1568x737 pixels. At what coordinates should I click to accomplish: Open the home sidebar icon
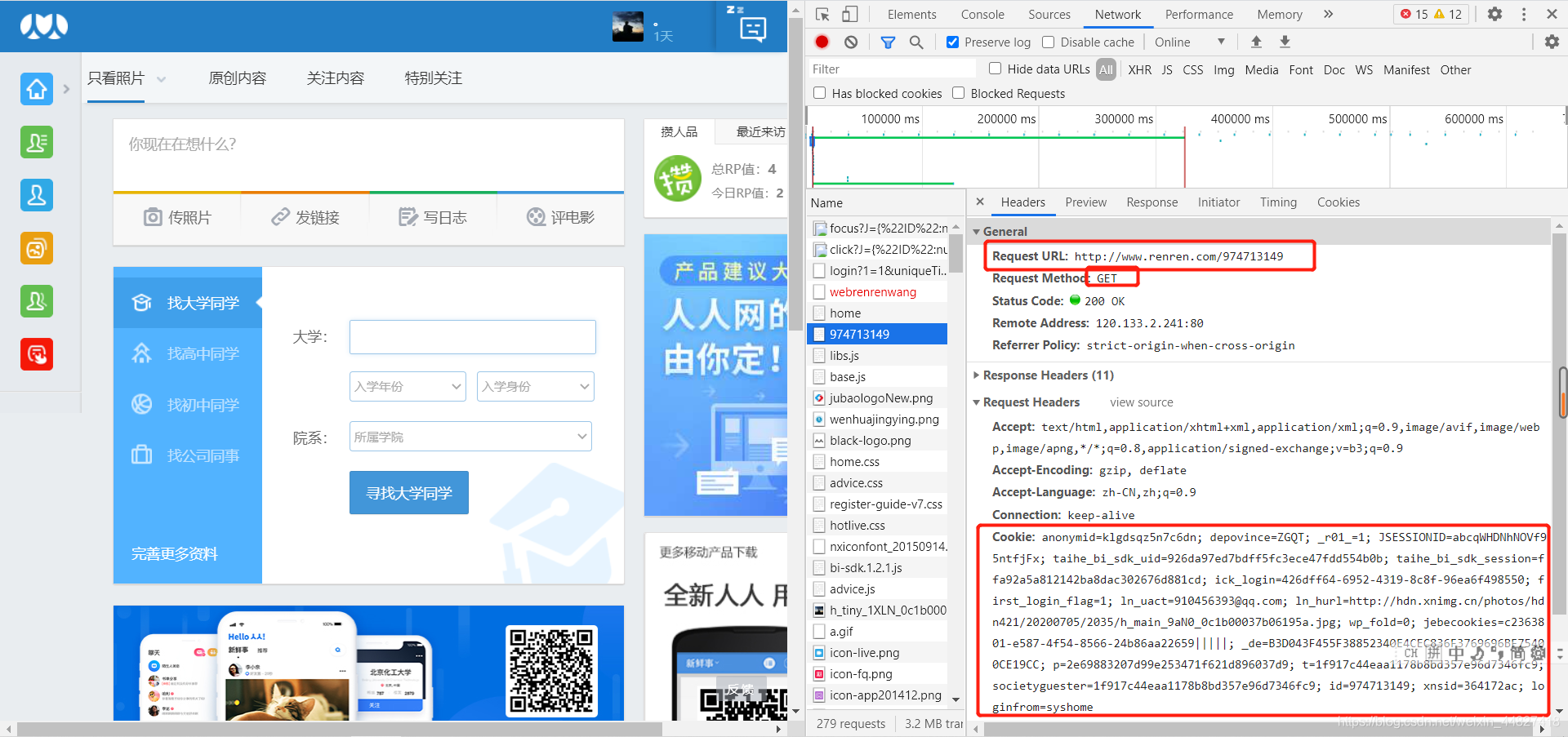[37, 89]
